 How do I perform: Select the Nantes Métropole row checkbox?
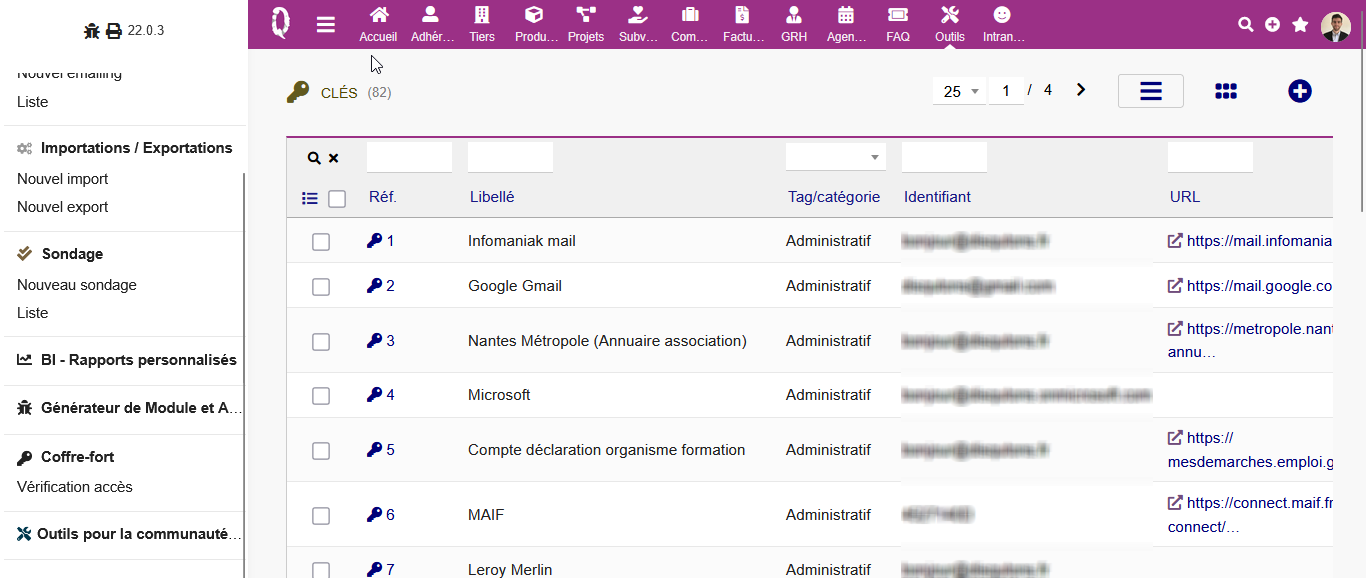[321, 342]
